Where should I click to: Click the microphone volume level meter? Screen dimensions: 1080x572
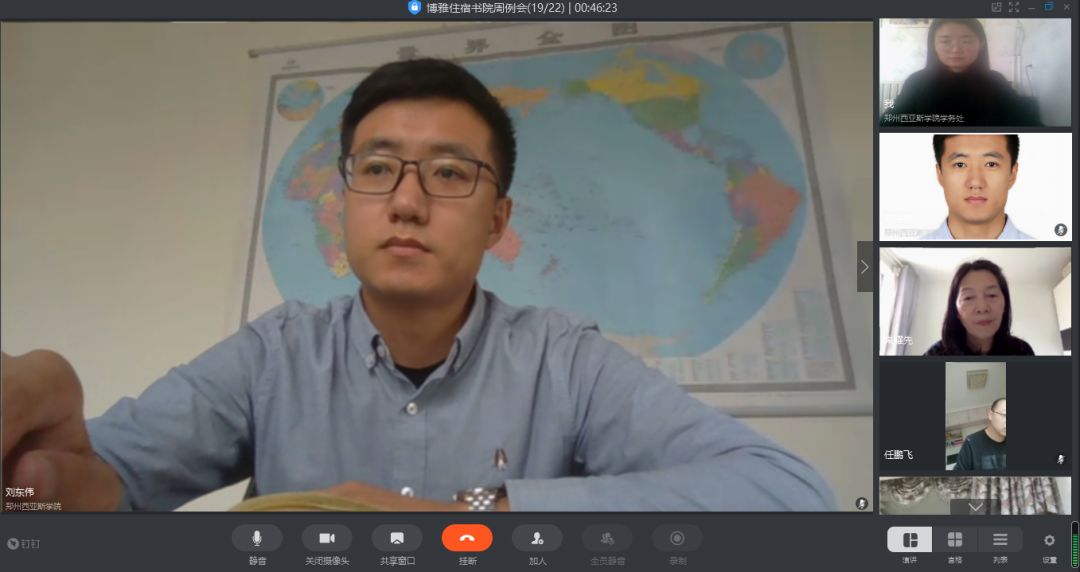coord(1075,543)
